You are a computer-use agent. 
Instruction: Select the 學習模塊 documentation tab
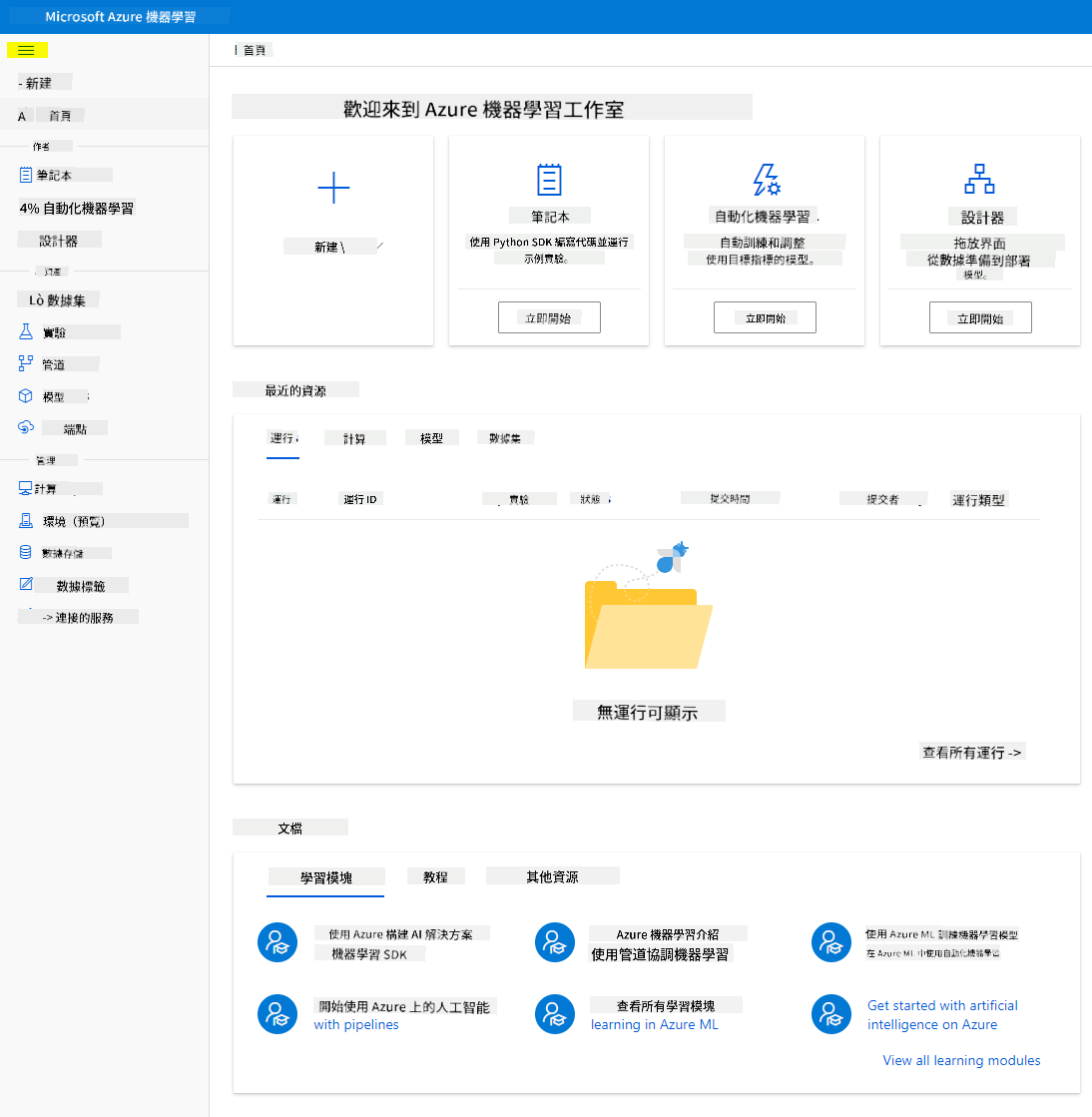pos(326,877)
